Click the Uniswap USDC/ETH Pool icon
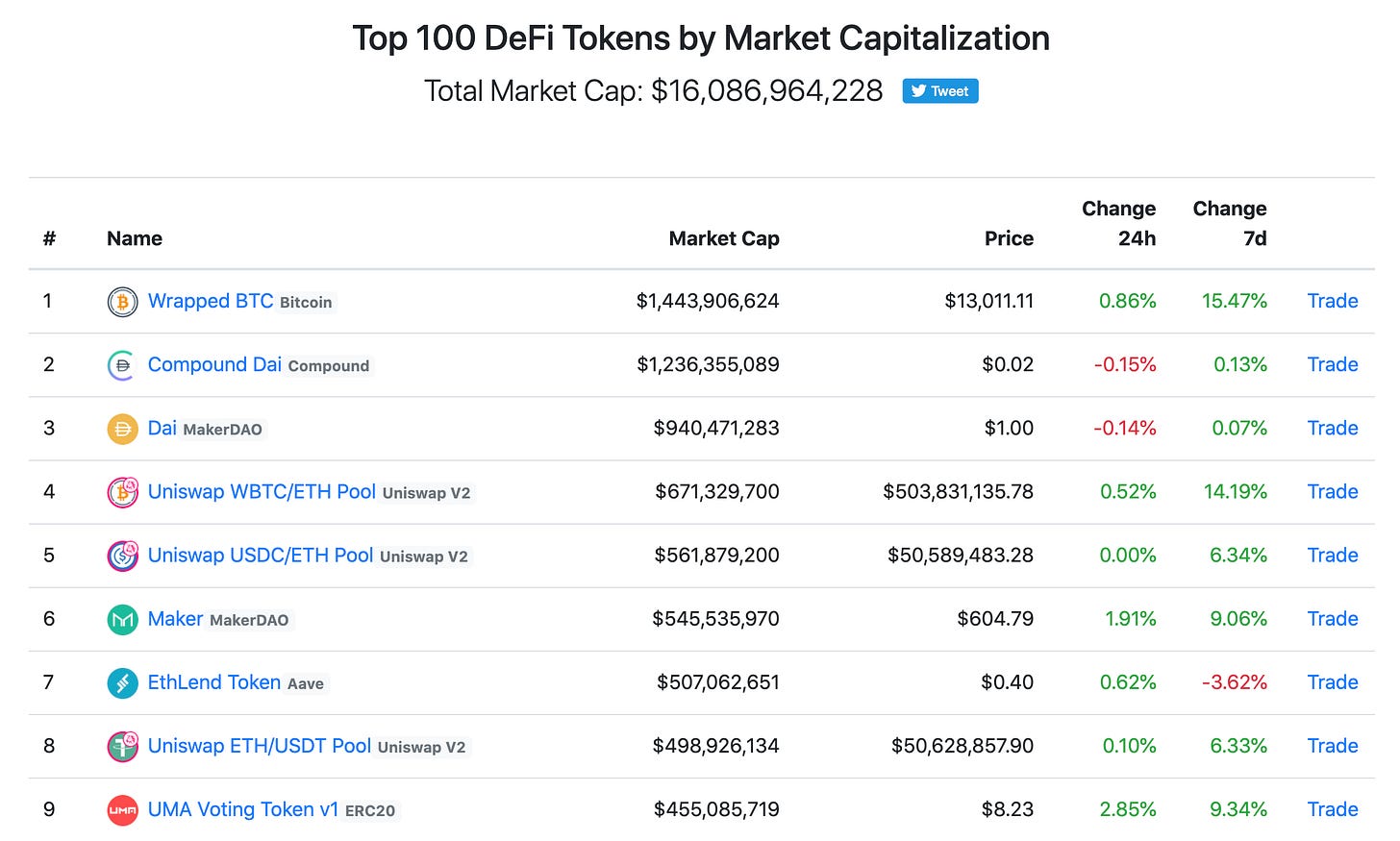 pyautogui.click(x=122, y=556)
